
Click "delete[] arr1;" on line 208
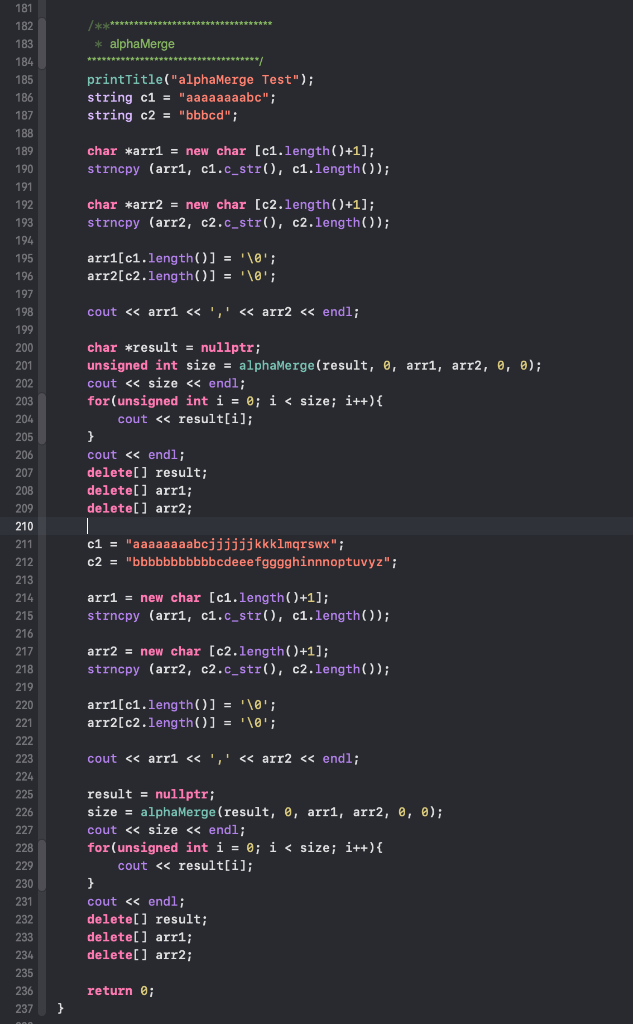coord(140,490)
